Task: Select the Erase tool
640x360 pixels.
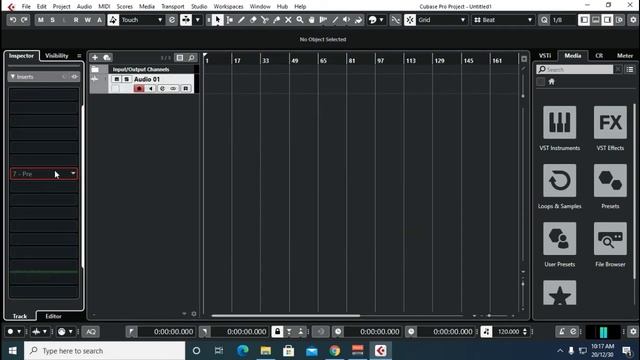Action: [253, 20]
